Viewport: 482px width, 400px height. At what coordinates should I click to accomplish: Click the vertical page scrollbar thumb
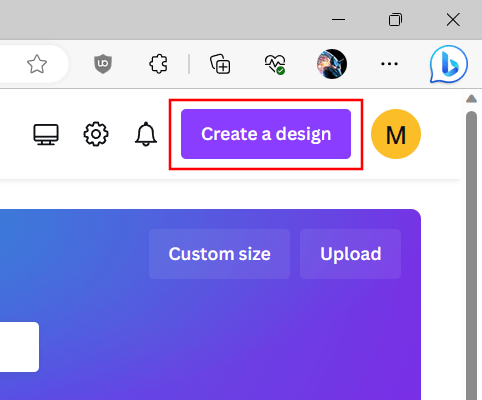tap(471, 255)
